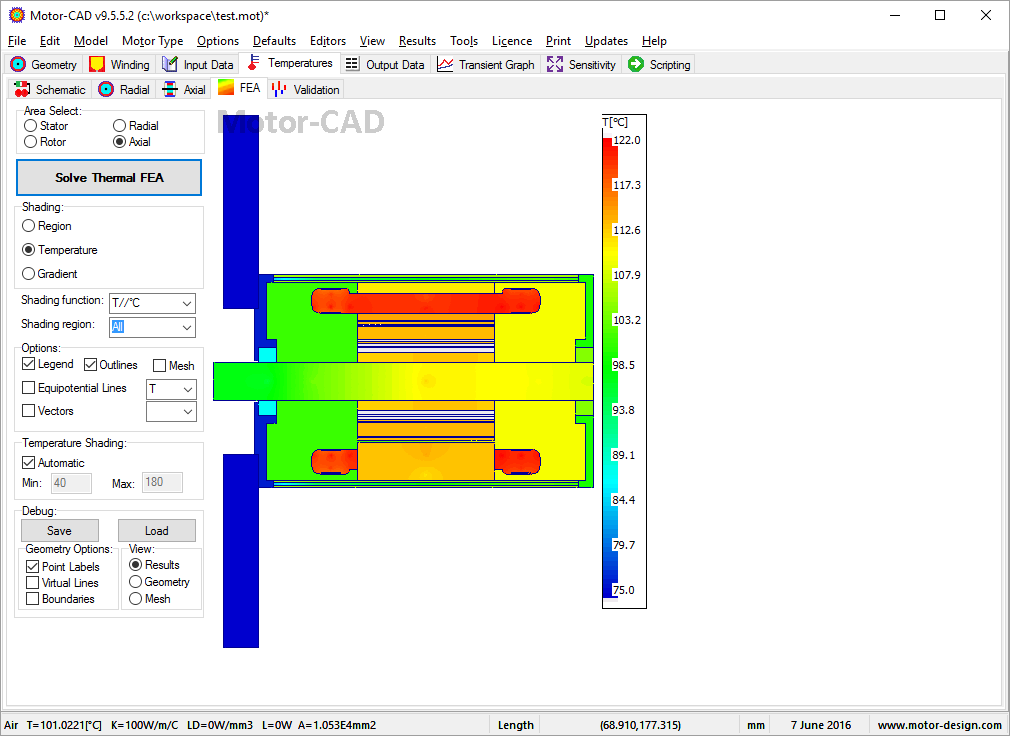Select Mesh view radio button
Screen dimensions: 1010x736
pos(135,599)
